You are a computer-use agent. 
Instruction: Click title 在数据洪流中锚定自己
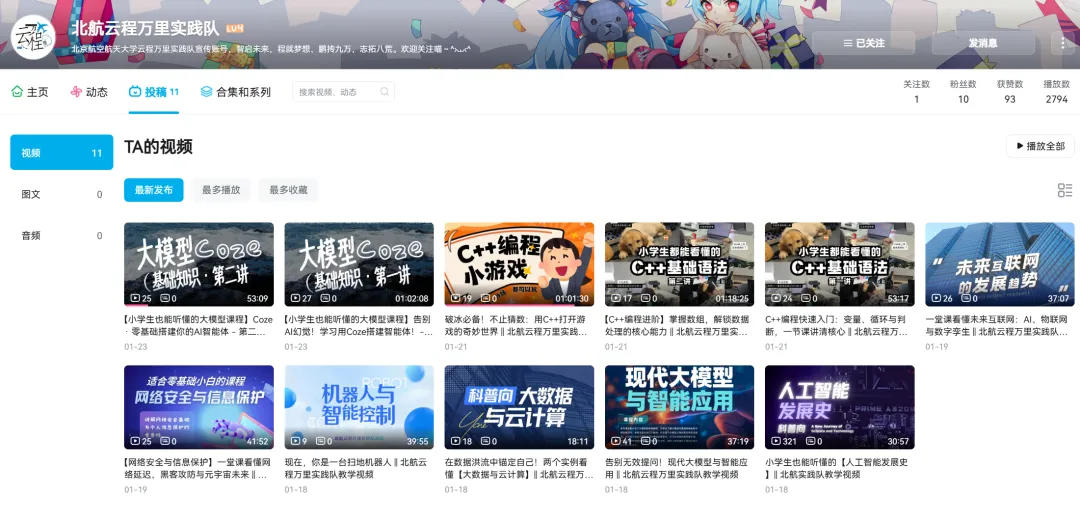coord(519,468)
